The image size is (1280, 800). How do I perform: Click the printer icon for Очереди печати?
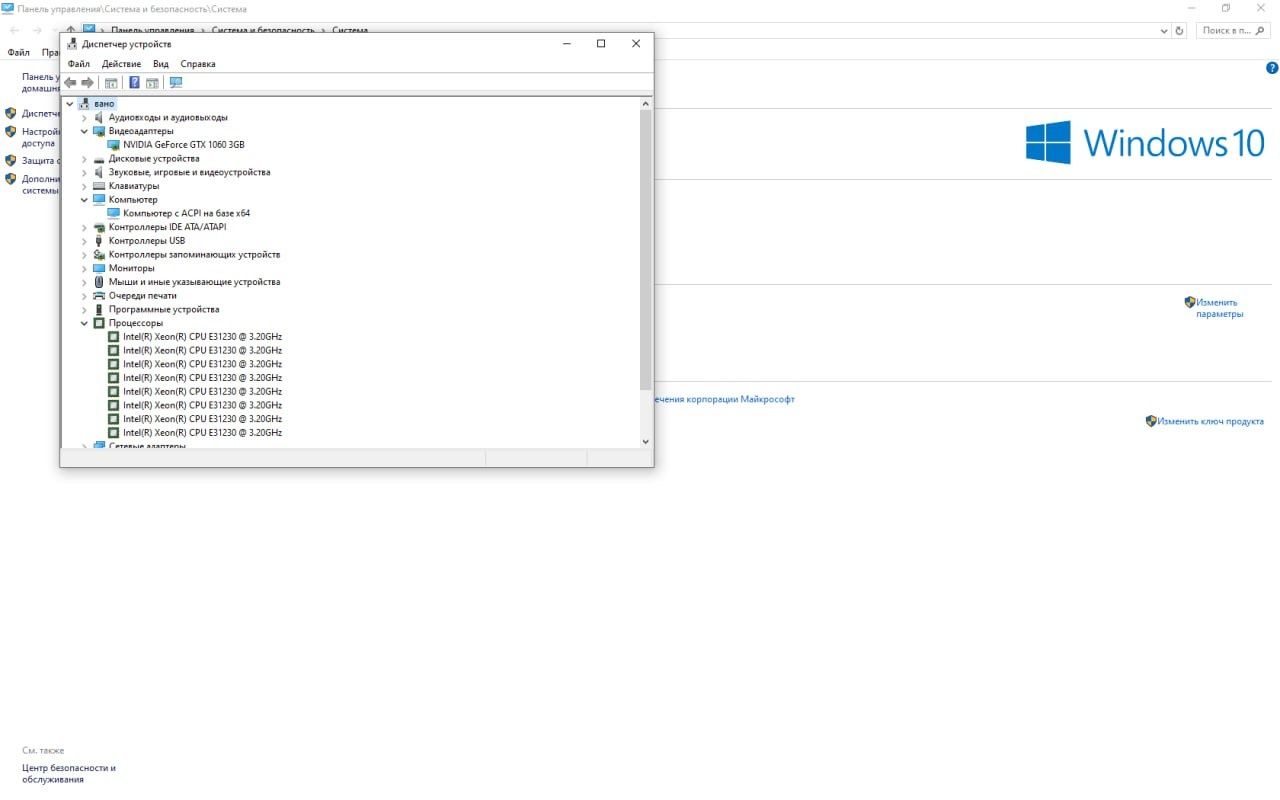(99, 296)
